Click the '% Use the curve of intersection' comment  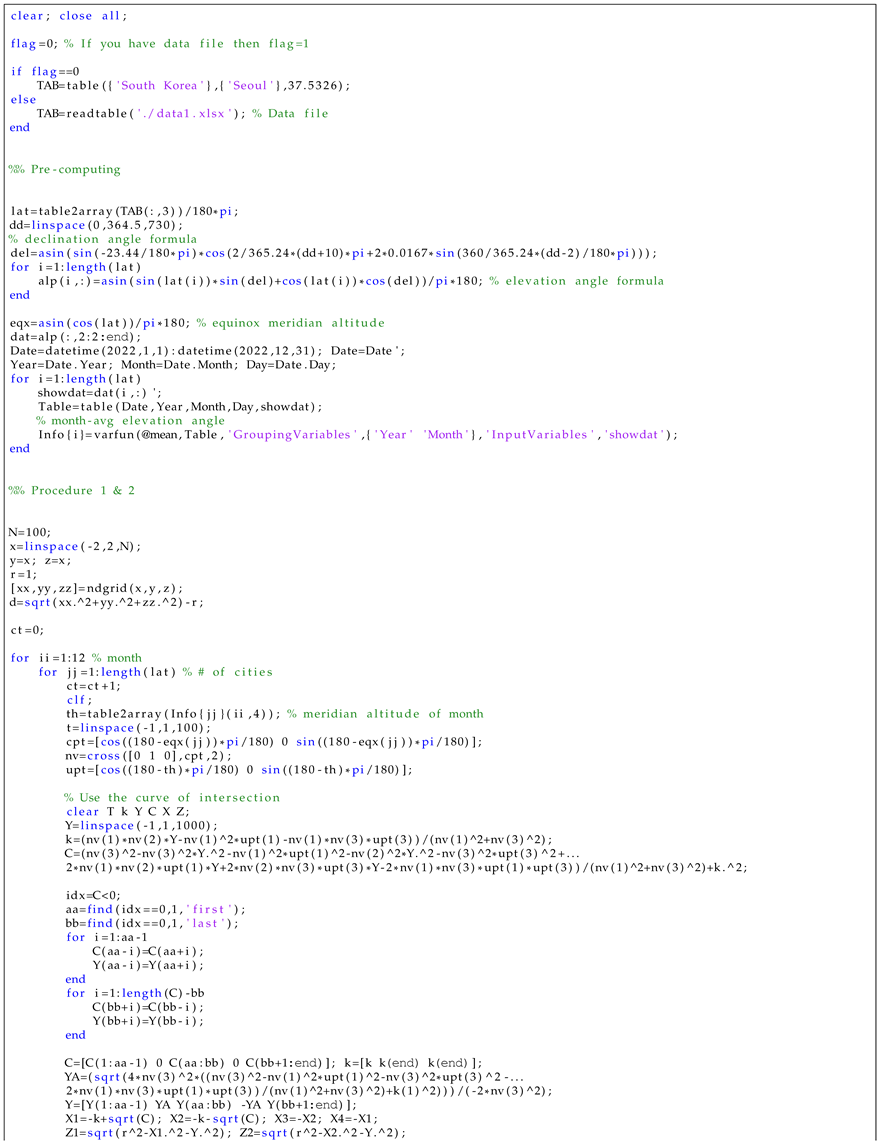pyautogui.click(x=173, y=797)
